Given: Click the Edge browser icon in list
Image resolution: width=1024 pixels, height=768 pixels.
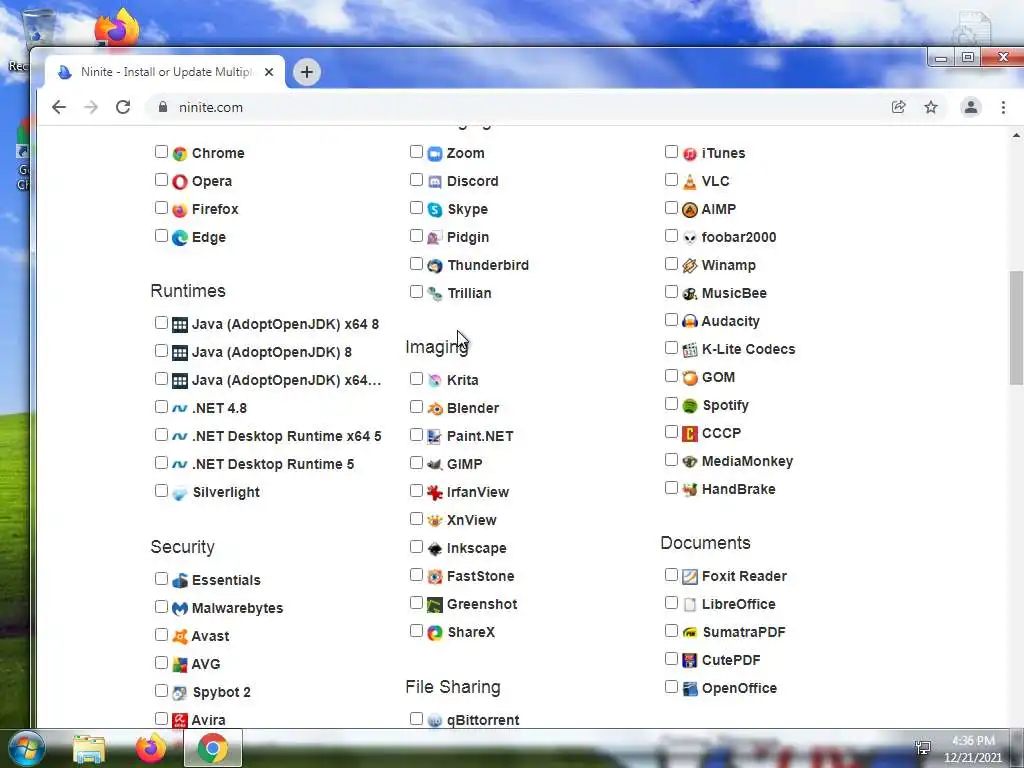Looking at the screenshot, I should pos(180,238).
